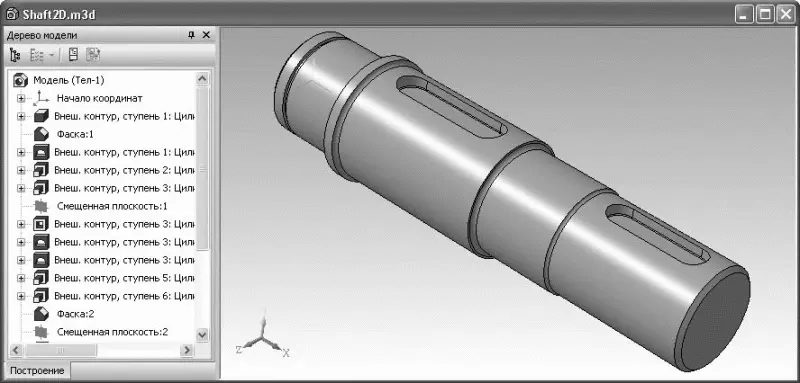This screenshot has height=383, width=800.
Task: Click the pin icon of Дерево модели panel
Action: coord(191,35)
